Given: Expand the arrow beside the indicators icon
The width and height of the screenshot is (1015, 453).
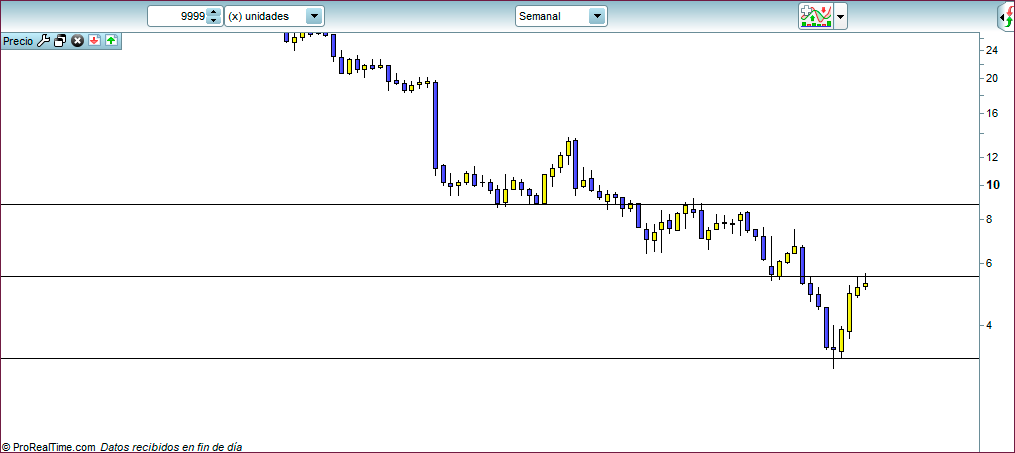Looking at the screenshot, I should pos(841,17).
